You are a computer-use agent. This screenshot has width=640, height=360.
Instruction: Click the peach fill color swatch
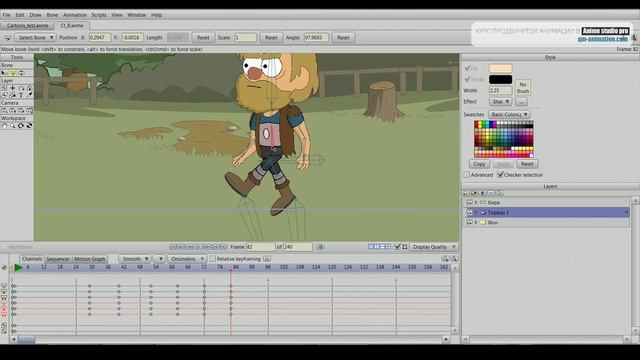click(x=500, y=68)
